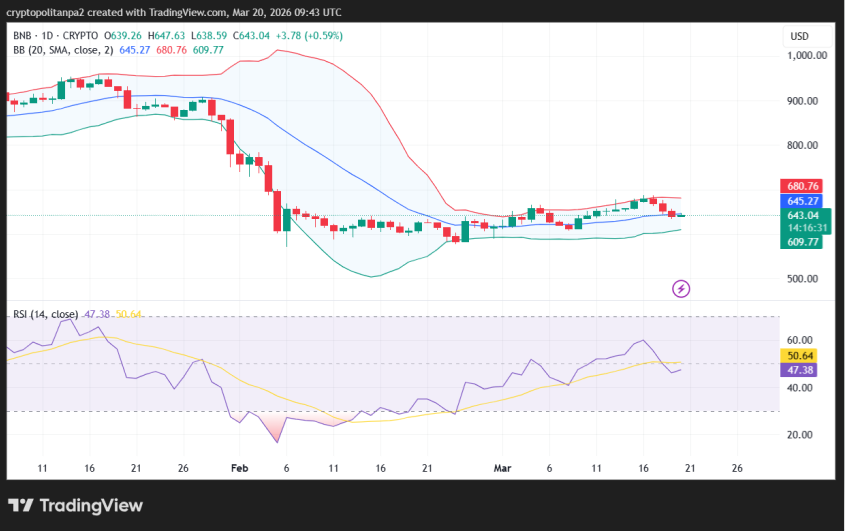Click the green 609.77 lower band price tag
Viewport: 845px width, 531px height.
click(x=800, y=242)
